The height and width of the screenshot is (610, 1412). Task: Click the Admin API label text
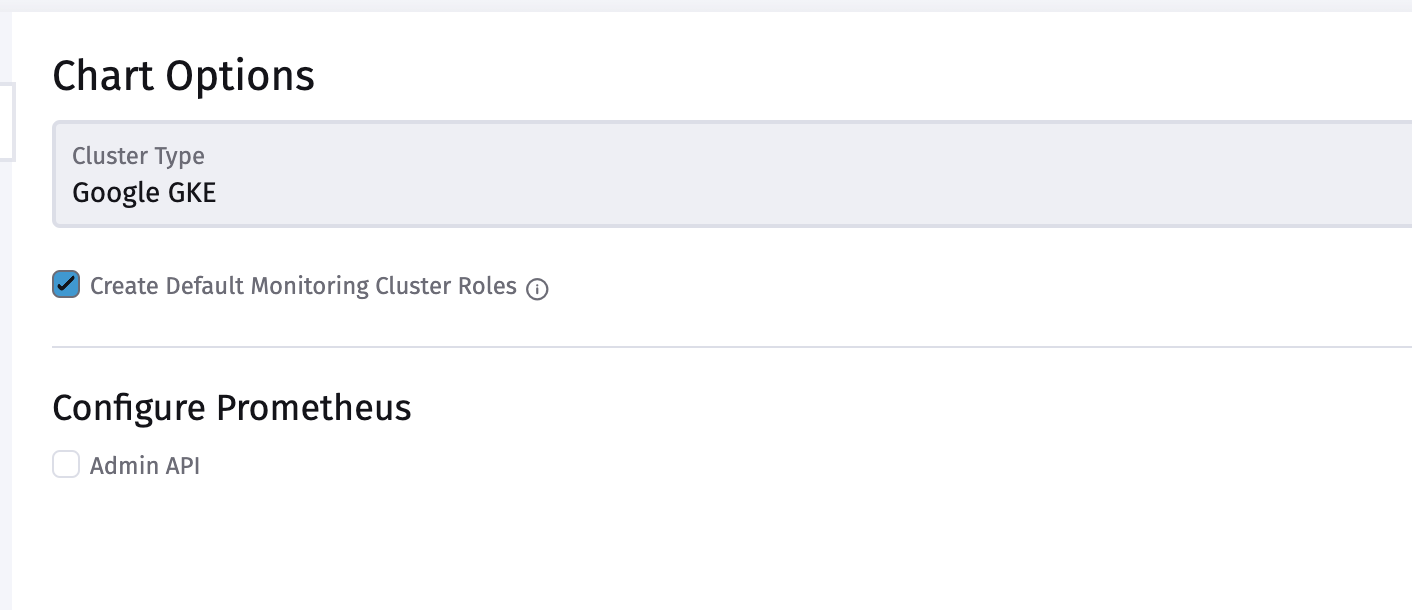click(x=145, y=464)
